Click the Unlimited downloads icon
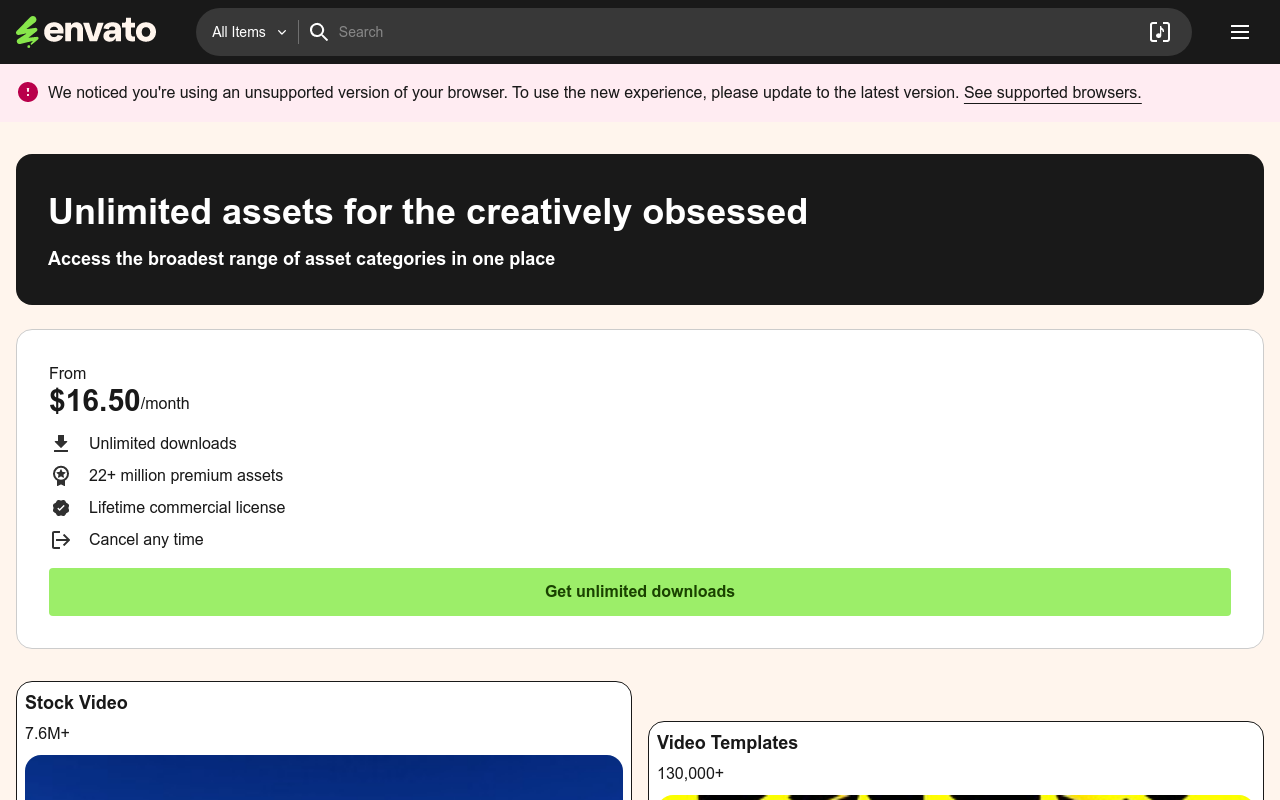 (61, 443)
